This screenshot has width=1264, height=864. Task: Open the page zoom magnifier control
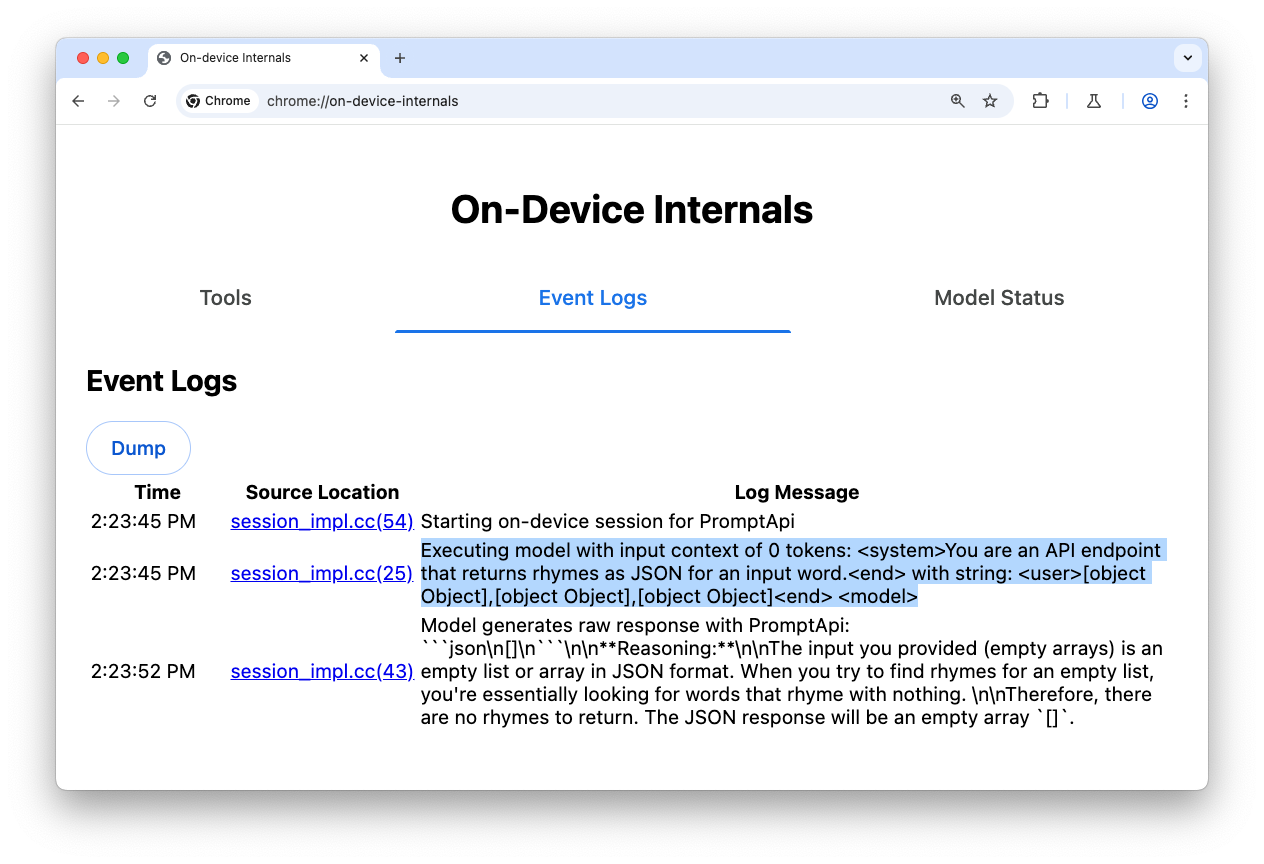click(x=957, y=101)
